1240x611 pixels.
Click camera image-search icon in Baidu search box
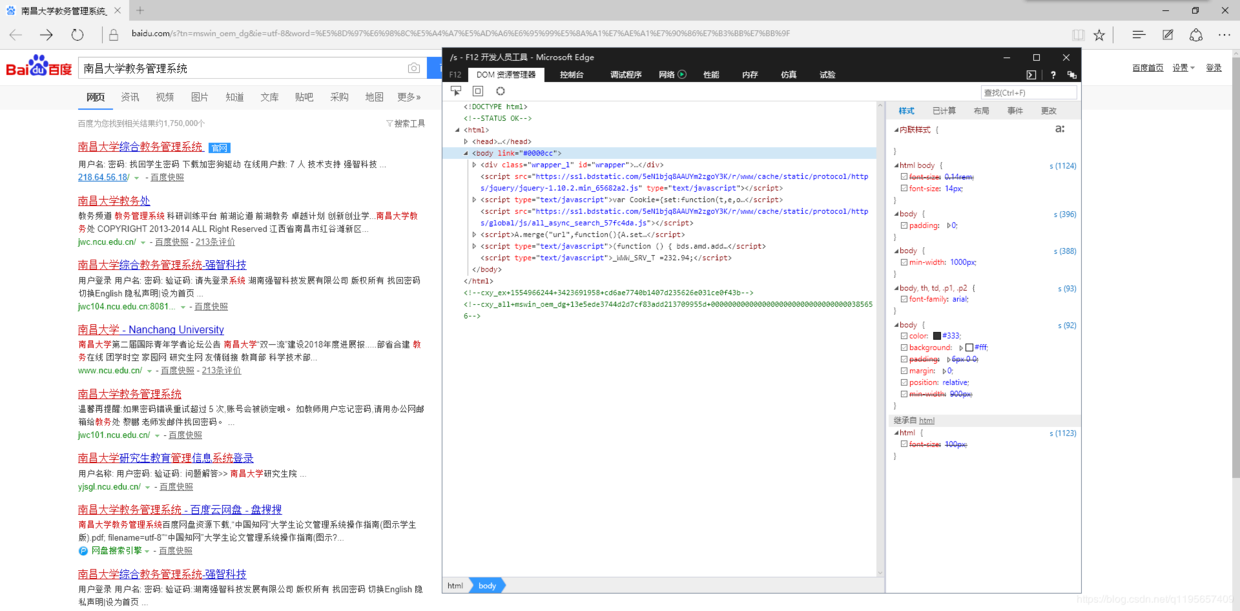pyautogui.click(x=413, y=69)
